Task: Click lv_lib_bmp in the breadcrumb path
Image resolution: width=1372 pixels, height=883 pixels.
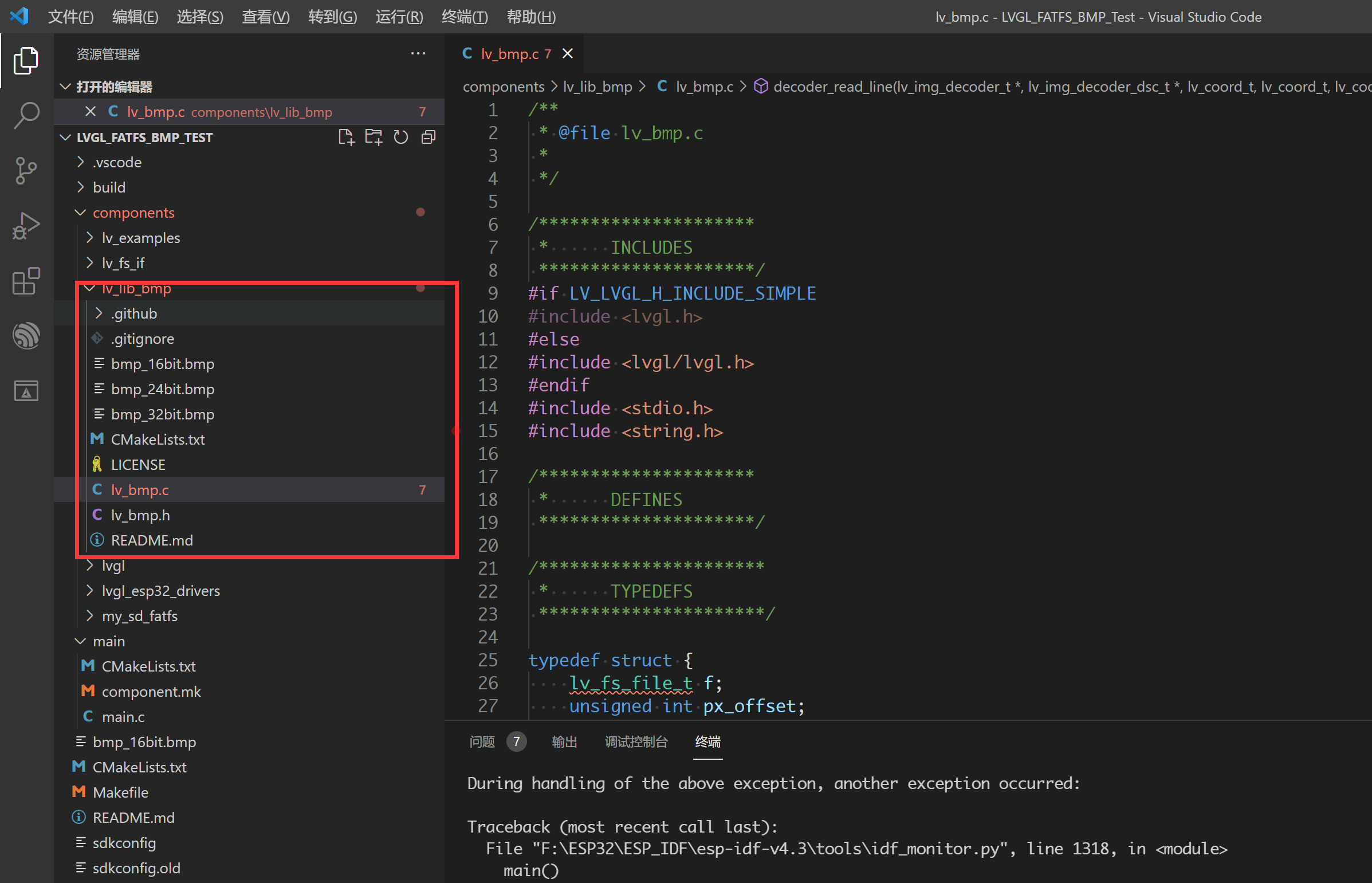Action: [597, 87]
